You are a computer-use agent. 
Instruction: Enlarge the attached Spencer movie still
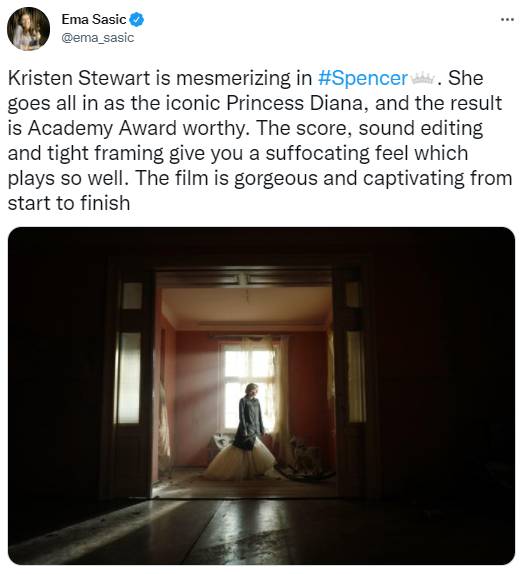[261, 395]
